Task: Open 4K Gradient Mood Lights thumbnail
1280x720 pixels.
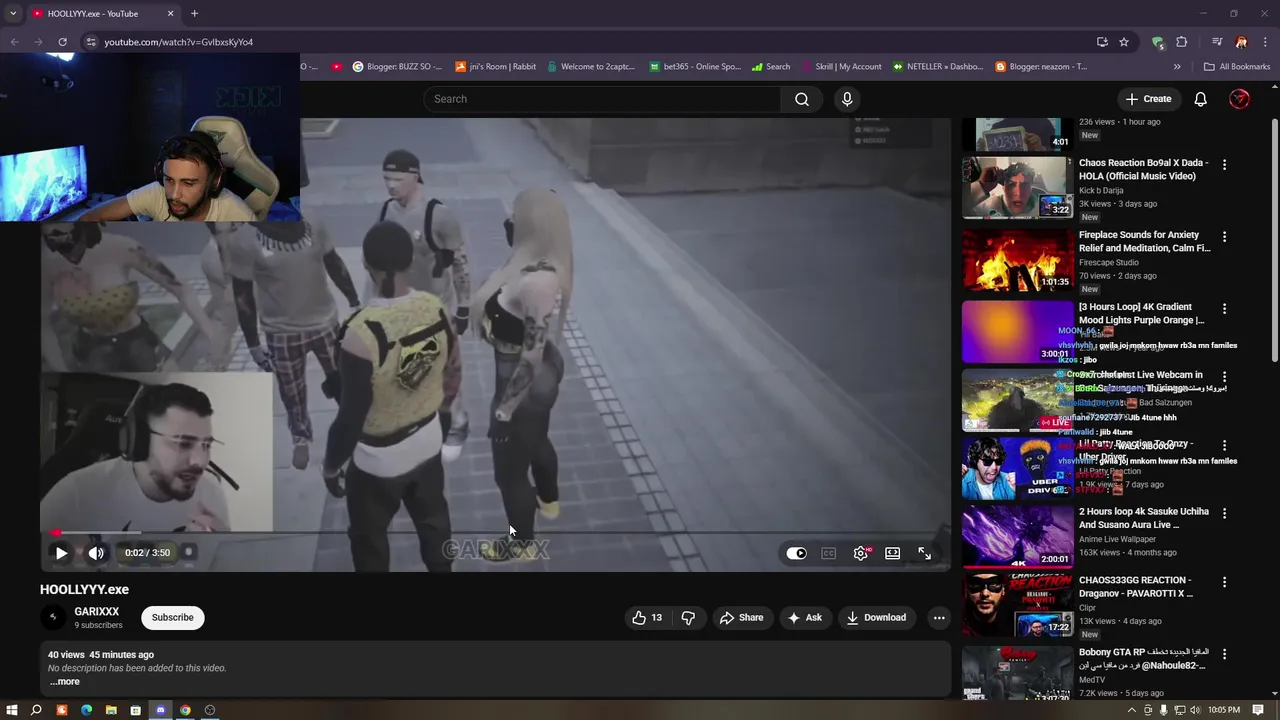Action: coord(1017,332)
